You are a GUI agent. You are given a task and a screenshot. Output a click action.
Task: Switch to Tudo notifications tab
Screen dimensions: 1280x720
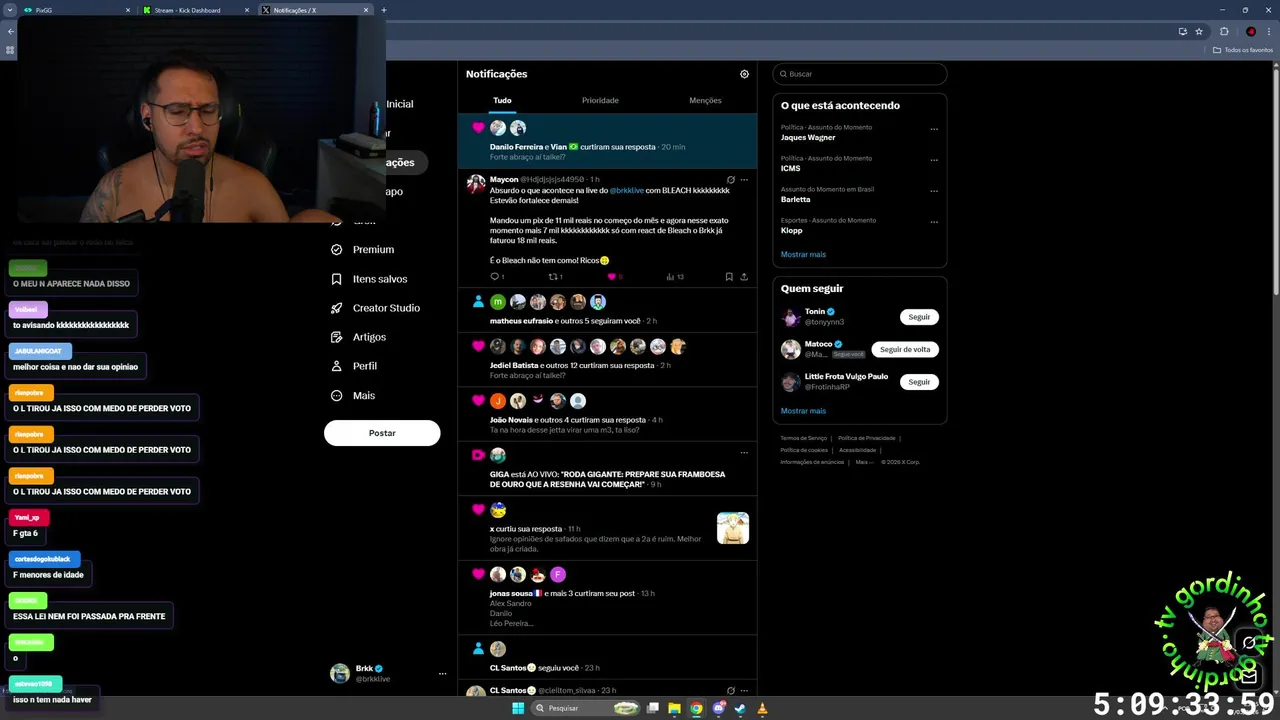[x=502, y=100]
